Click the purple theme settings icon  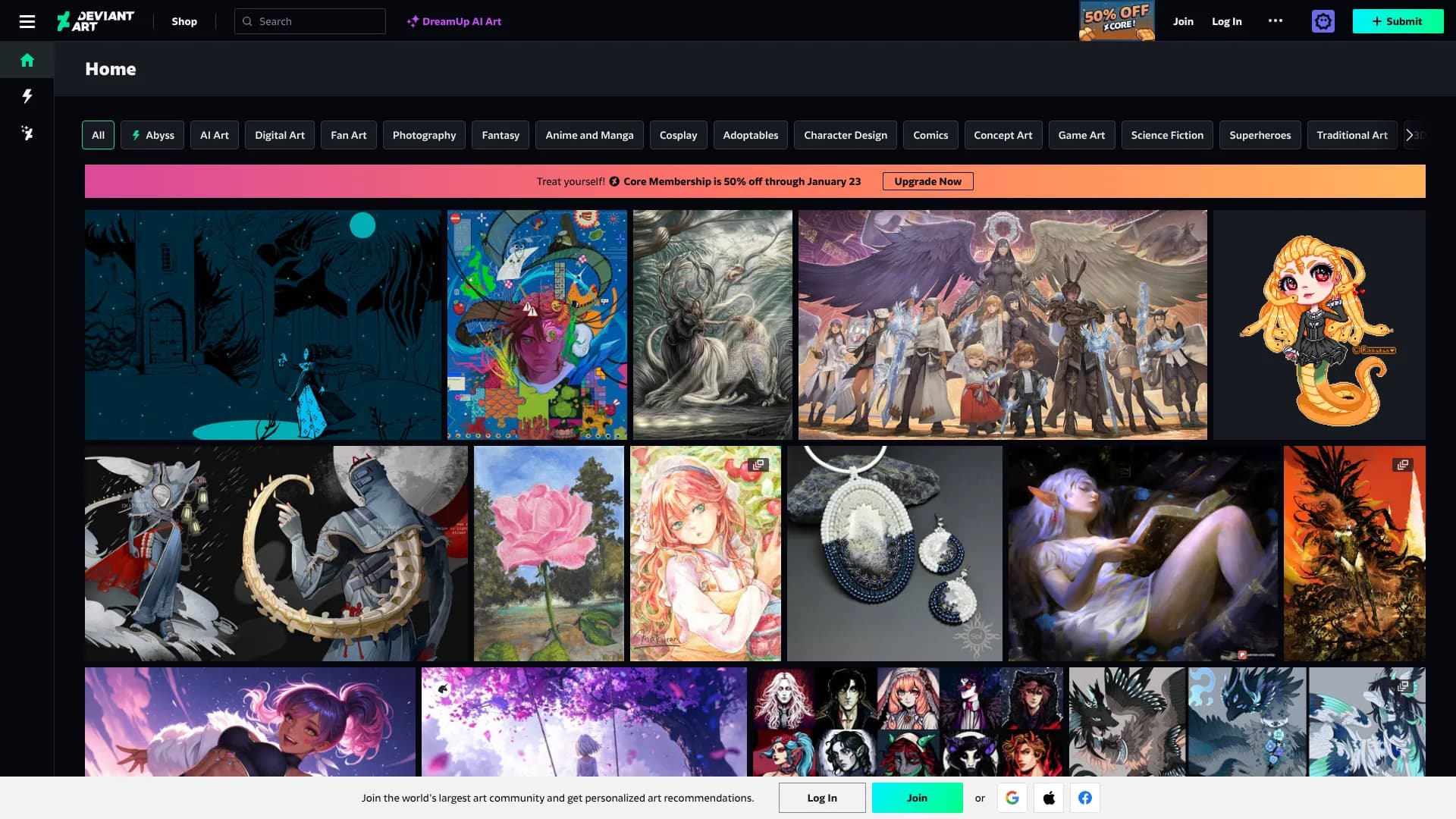pyautogui.click(x=1323, y=21)
